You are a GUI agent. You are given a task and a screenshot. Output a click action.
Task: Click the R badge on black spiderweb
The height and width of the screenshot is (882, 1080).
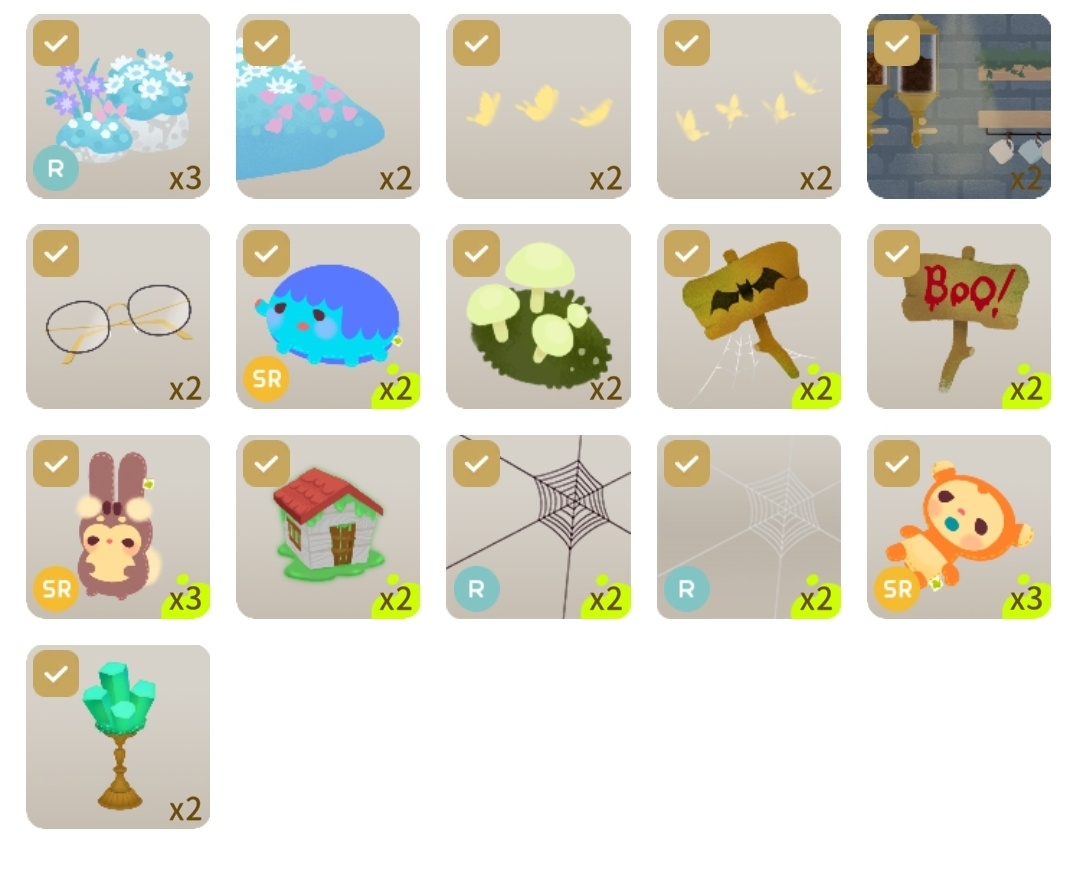[x=477, y=589]
